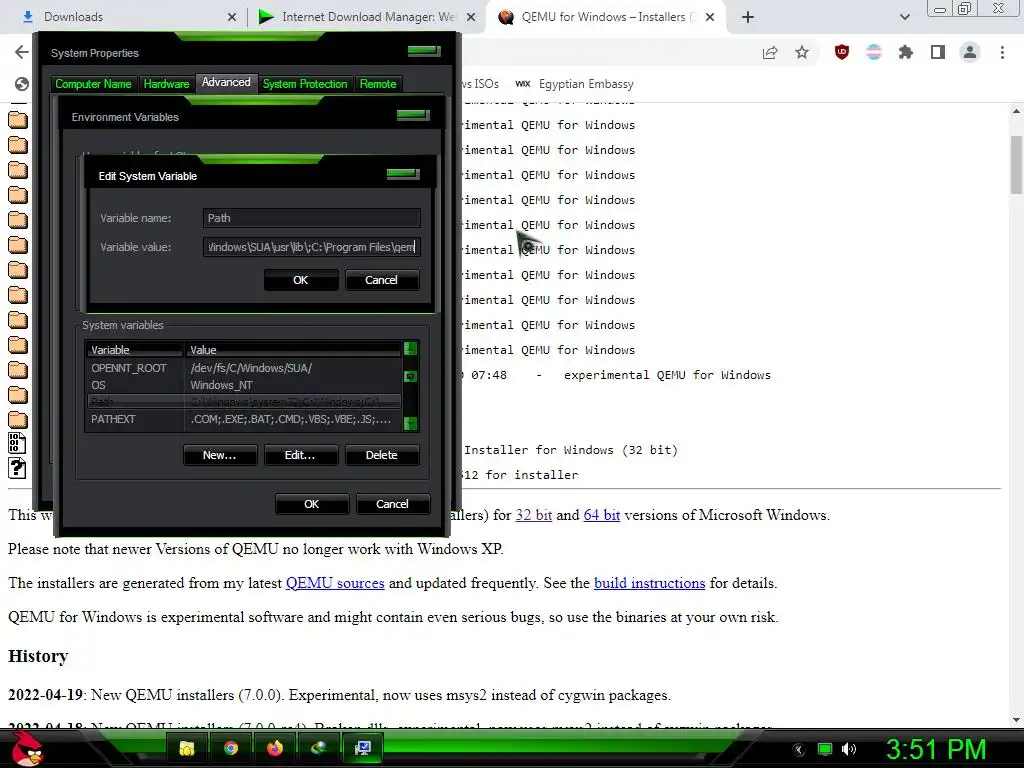Open the Extensions puzzle icon
The width and height of the screenshot is (1024, 768).
click(x=906, y=52)
